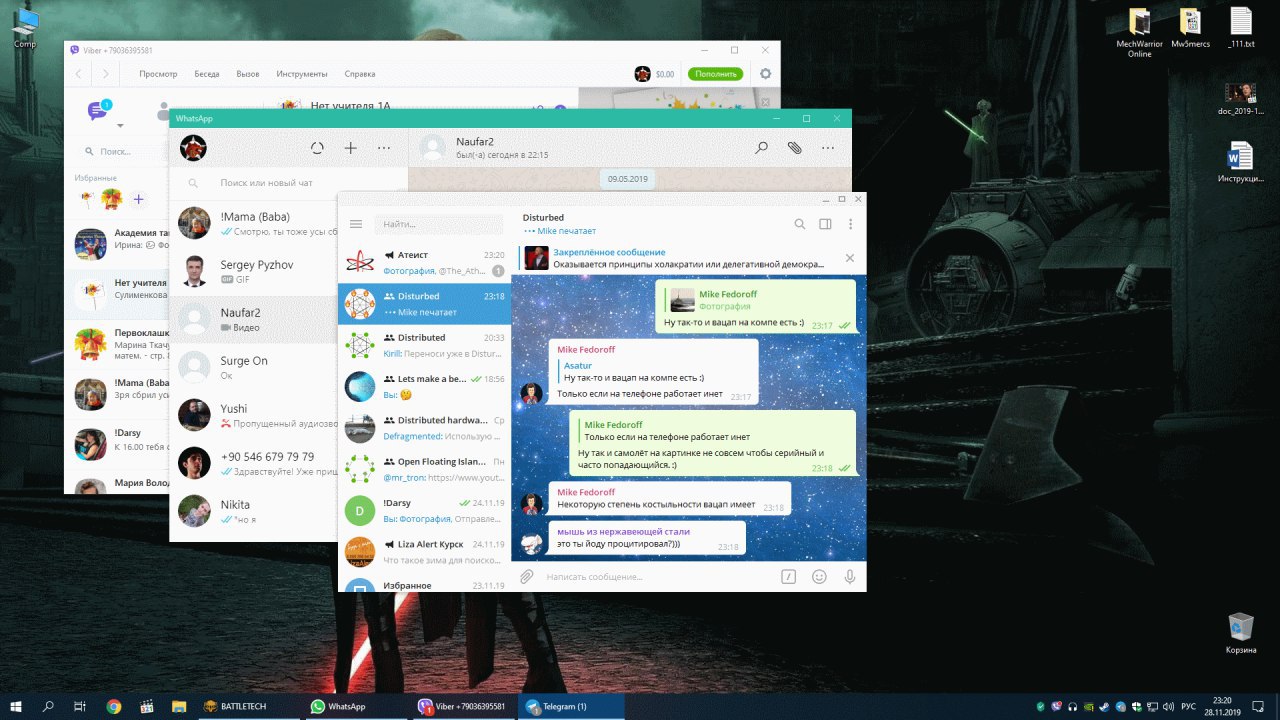This screenshot has height=720, width=1280.
Task: Open !Mama (Baba) chat in WhatsApp
Action: 254,223
